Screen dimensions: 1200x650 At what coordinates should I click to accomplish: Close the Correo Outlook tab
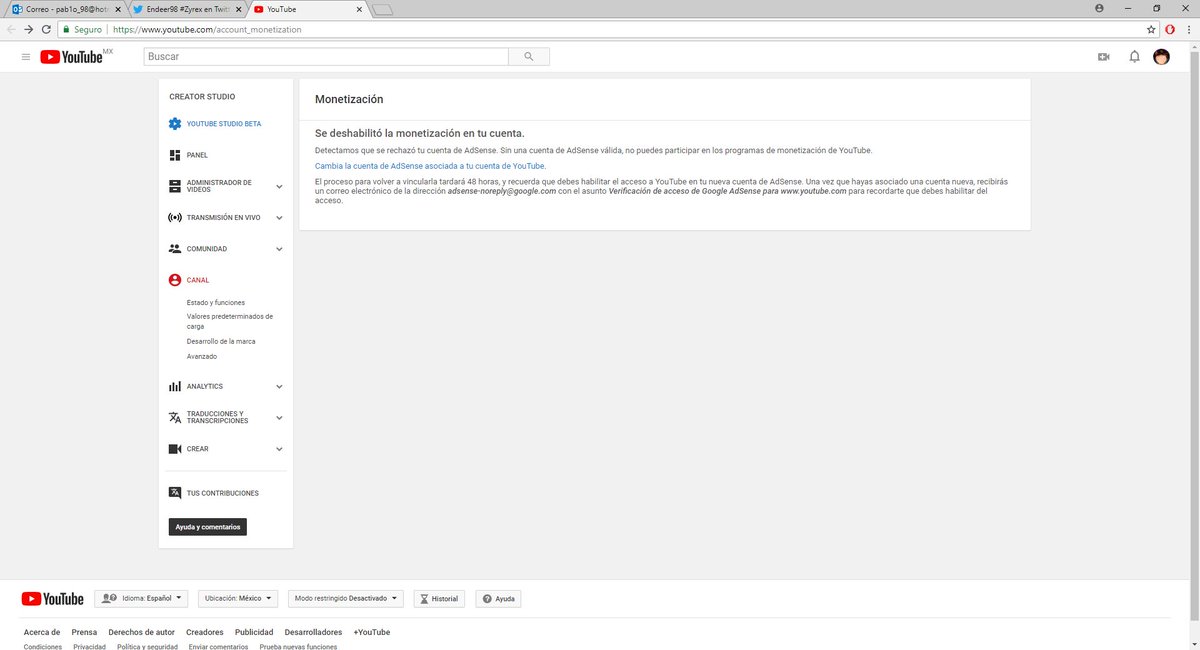click(118, 9)
